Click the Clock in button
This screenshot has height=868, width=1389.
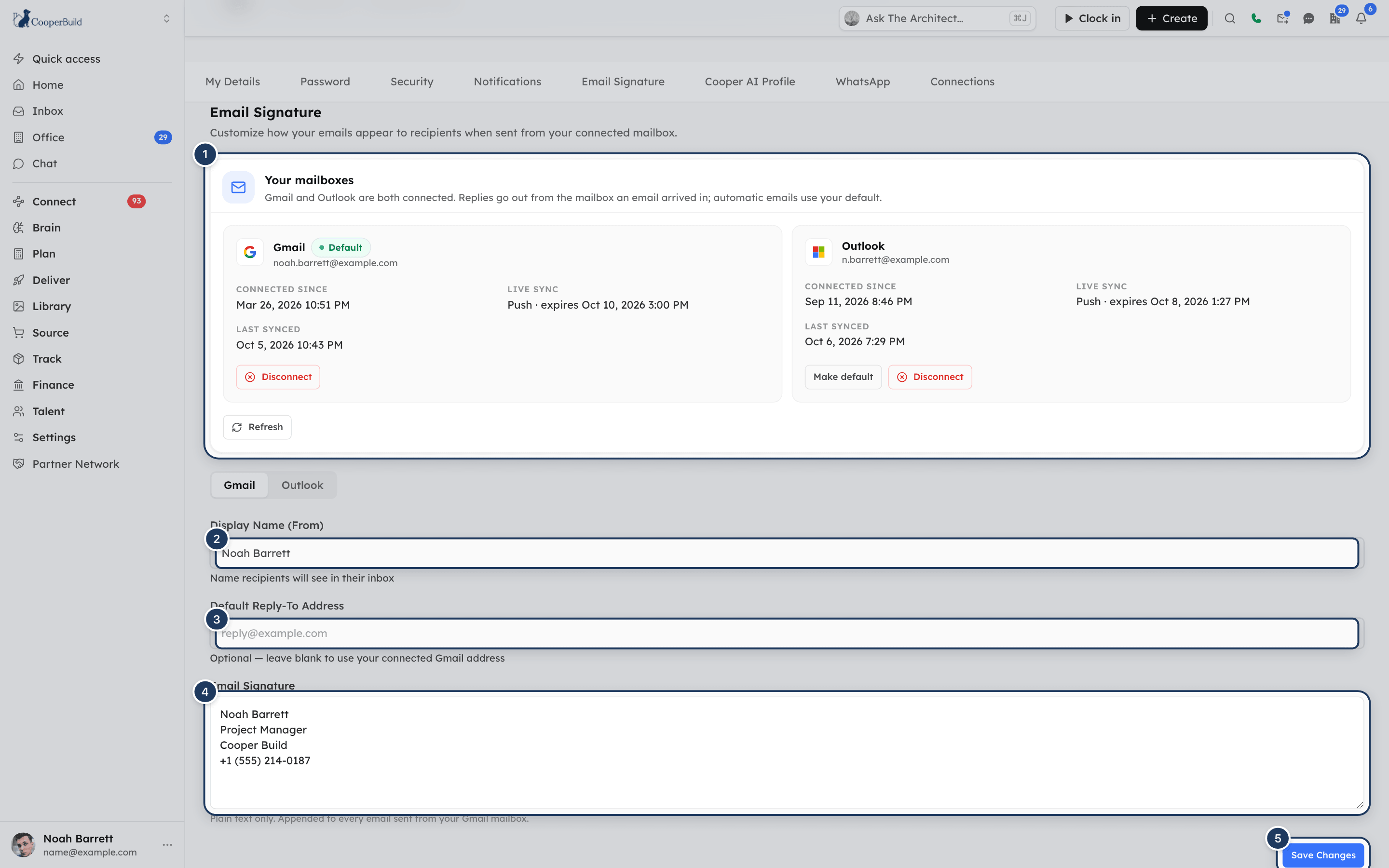coord(1092,18)
